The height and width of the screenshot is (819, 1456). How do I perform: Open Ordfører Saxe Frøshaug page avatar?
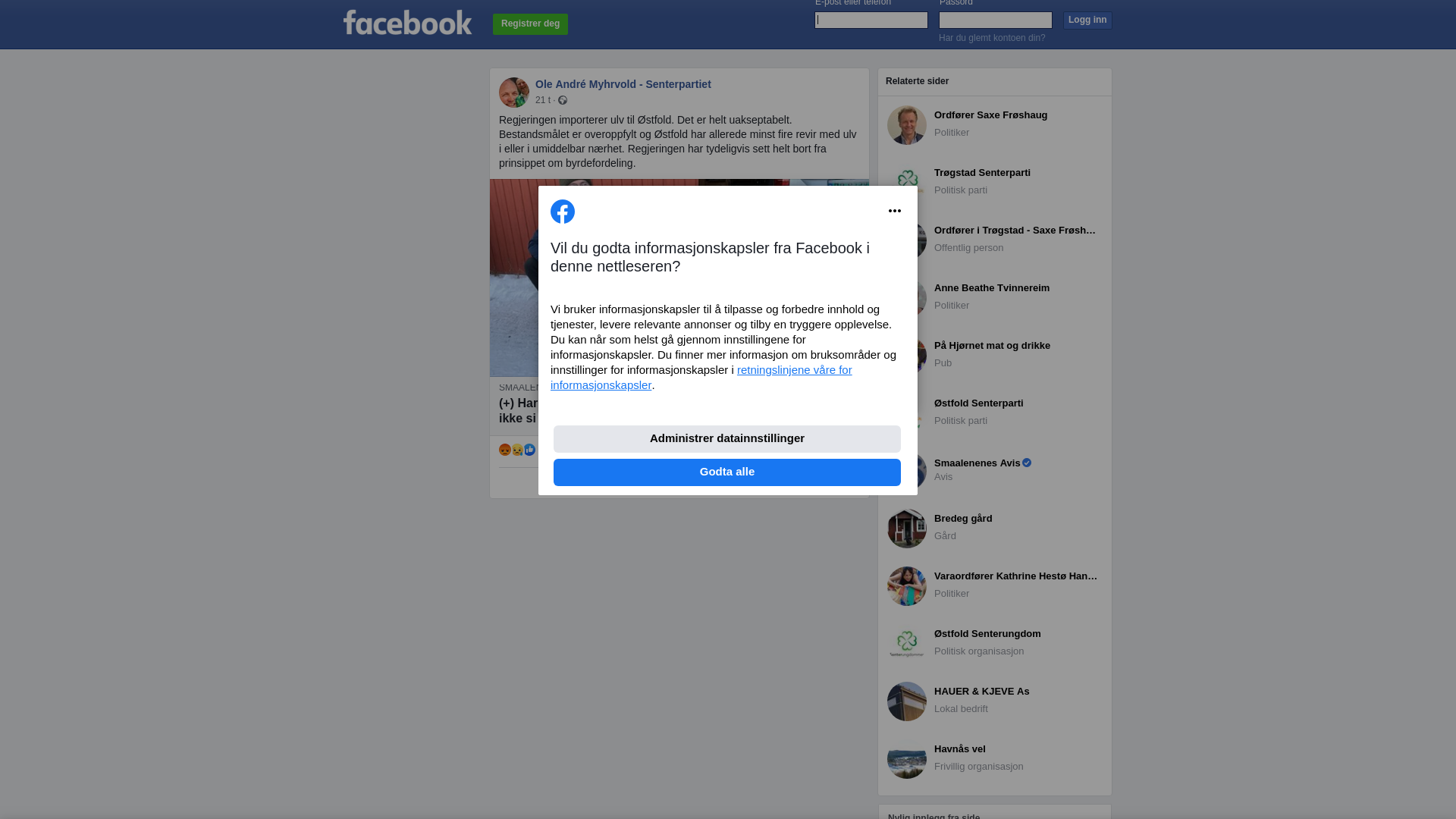click(x=907, y=125)
